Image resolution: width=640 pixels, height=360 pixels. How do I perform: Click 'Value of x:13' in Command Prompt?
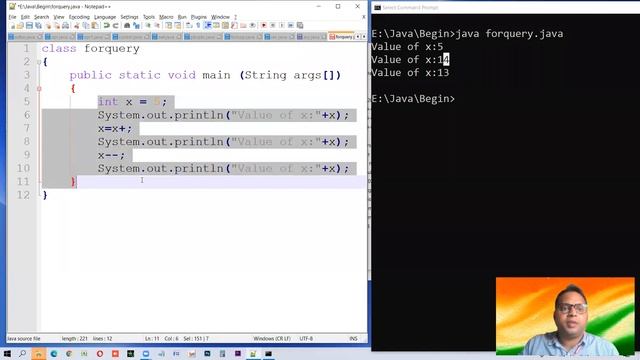pyautogui.click(x=410, y=73)
